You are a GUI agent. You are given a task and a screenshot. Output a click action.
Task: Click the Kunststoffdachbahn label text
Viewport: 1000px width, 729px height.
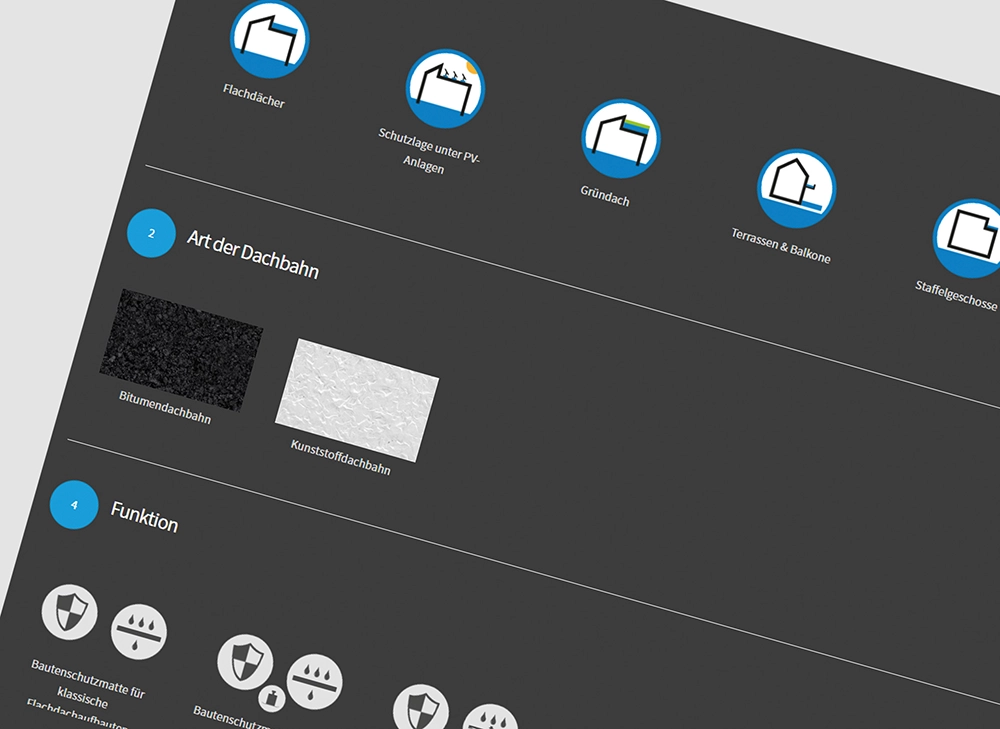pos(340,457)
